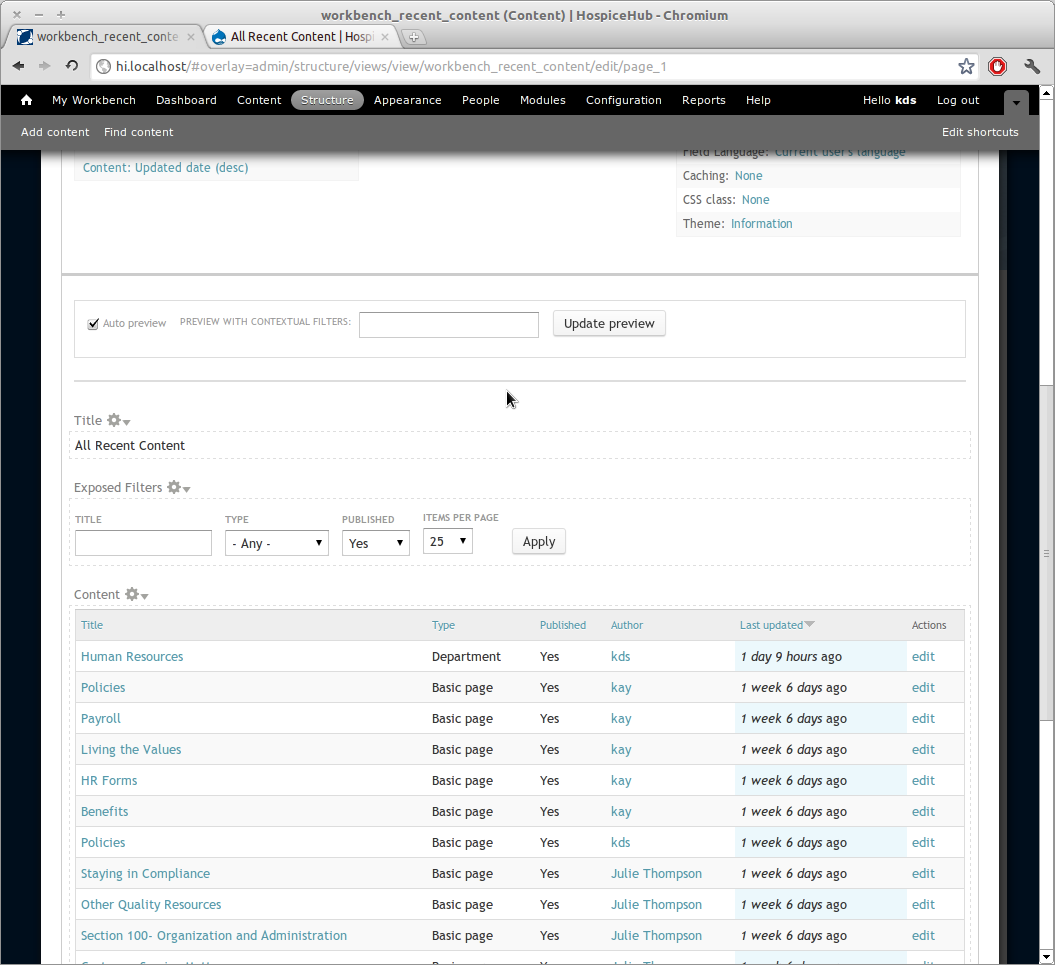Close the workbench_recent_content tab
1055x965 pixels.
pos(191,37)
